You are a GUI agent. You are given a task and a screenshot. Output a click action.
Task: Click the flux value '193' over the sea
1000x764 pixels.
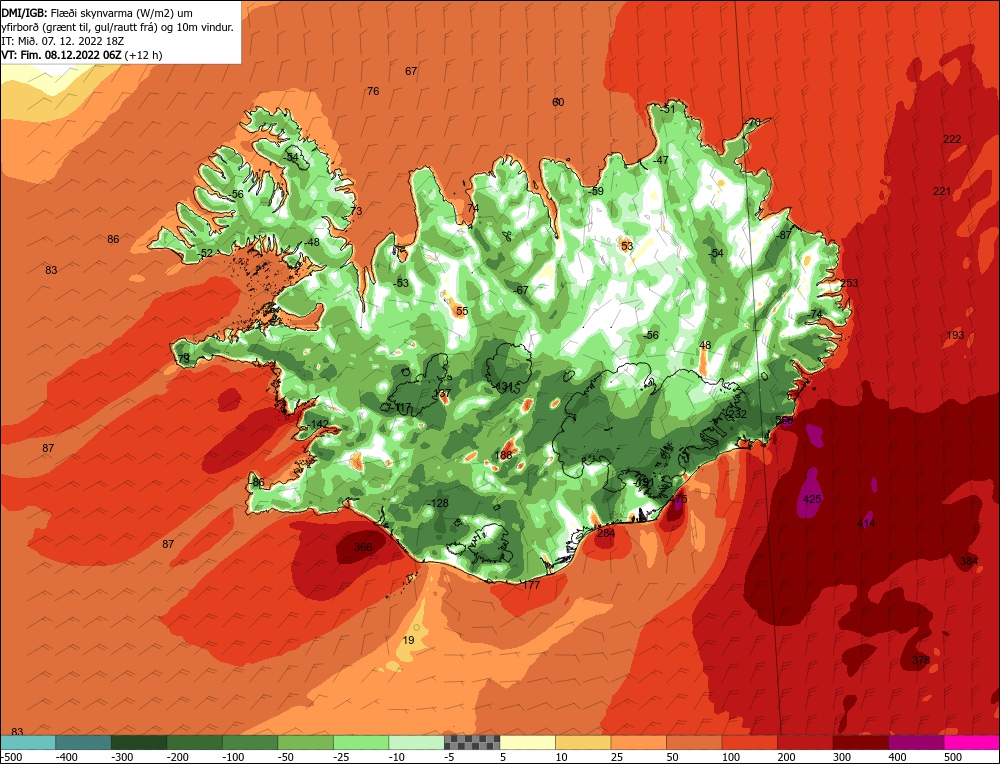pos(955,335)
